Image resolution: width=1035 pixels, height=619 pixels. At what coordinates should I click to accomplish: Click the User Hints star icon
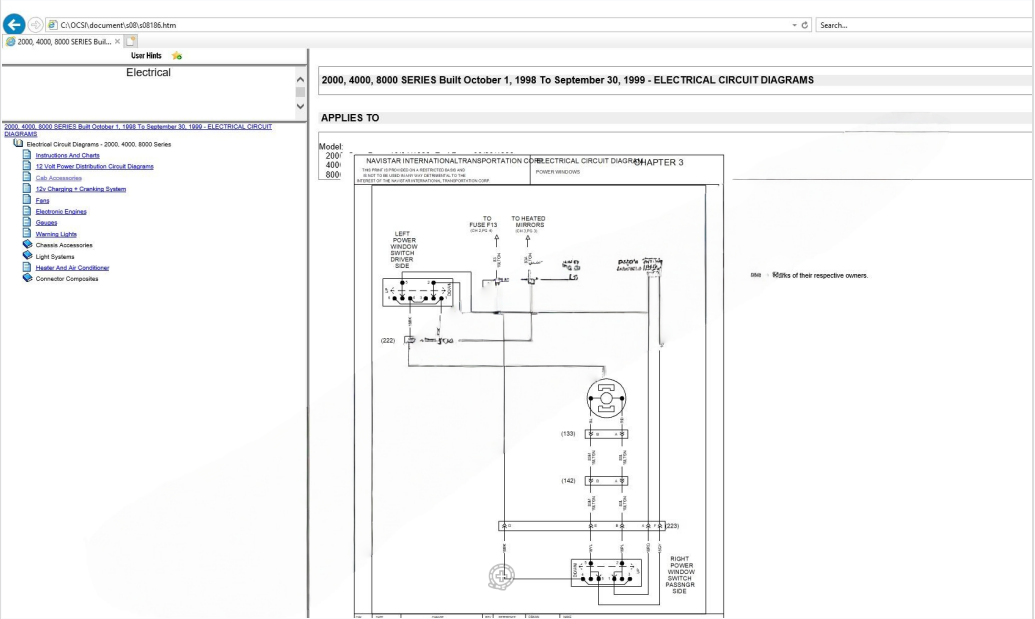[x=177, y=56]
